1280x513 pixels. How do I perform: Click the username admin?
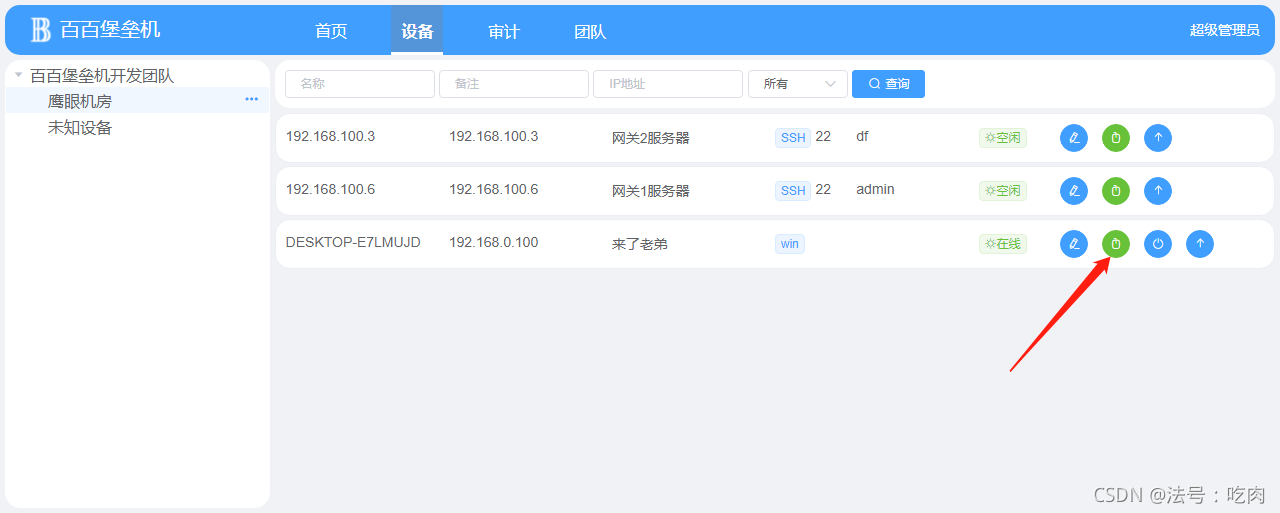click(x=875, y=189)
